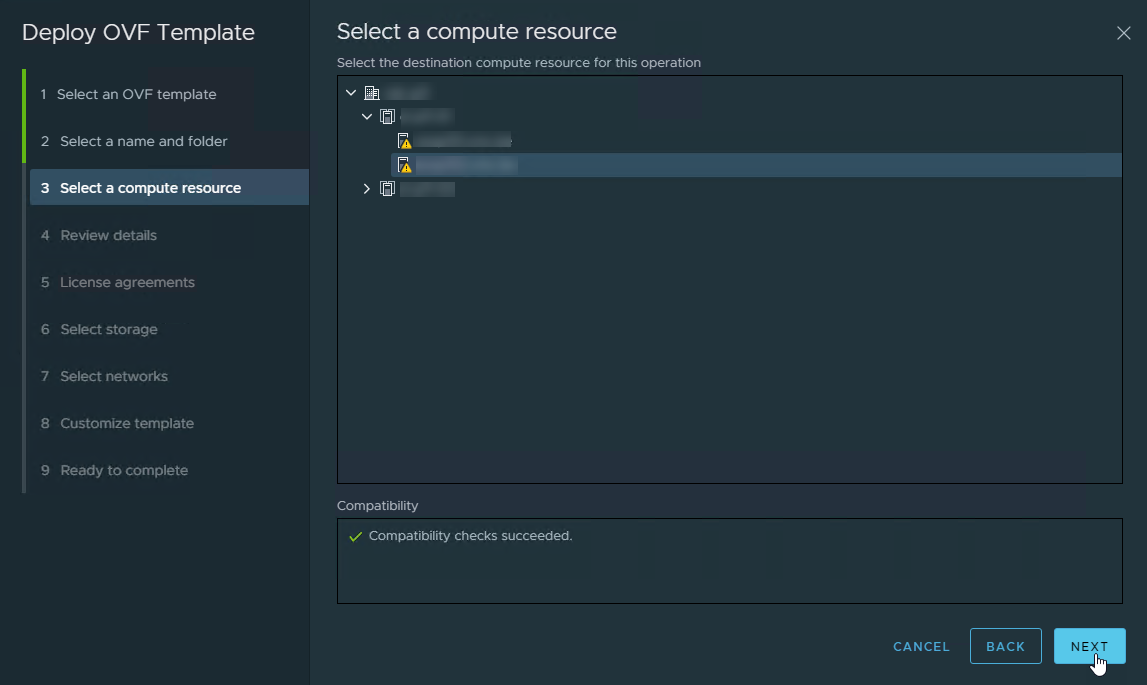
Task: Close the Deploy OVF Template dialog
Action: tap(1123, 33)
